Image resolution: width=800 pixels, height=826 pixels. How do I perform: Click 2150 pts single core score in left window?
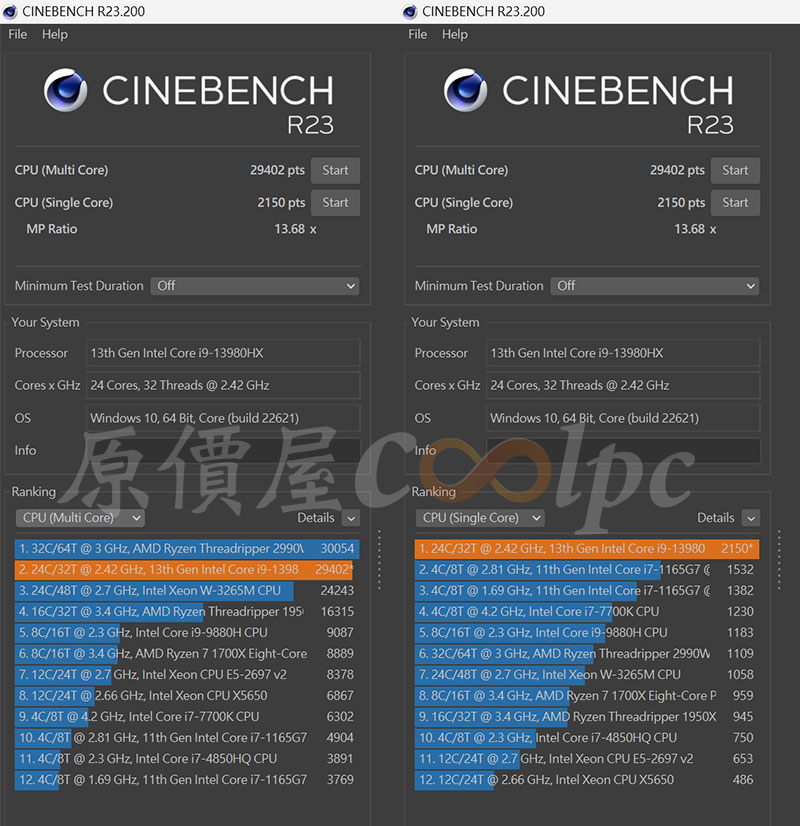(281, 203)
